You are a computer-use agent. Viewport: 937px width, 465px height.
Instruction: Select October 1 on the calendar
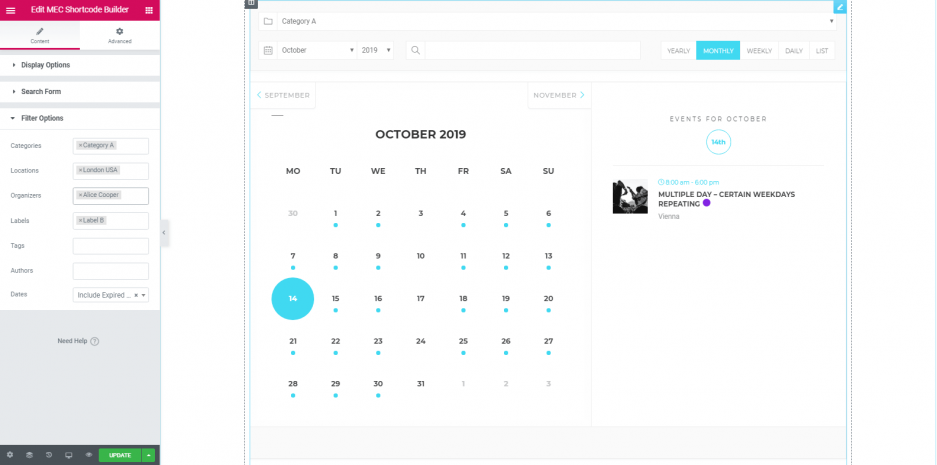335,213
